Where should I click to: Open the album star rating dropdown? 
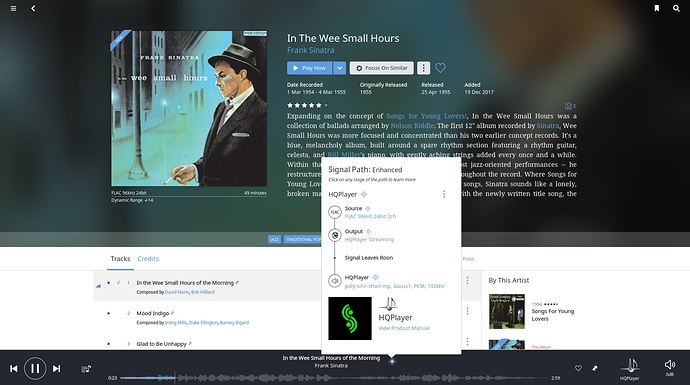326,106
